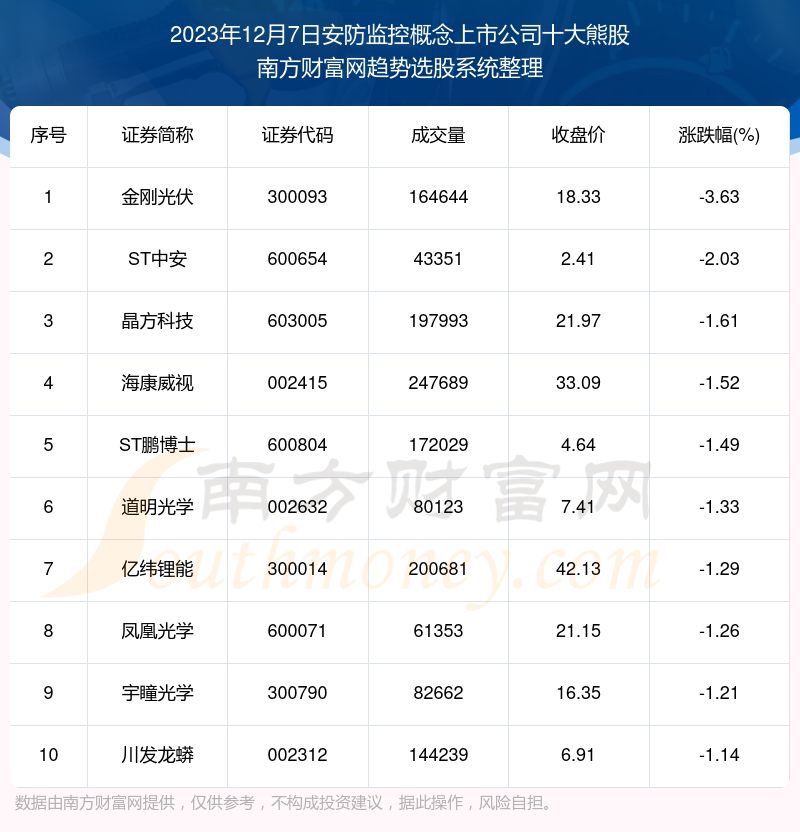Click the change value -2.03
The height and width of the screenshot is (832, 800).
(x=719, y=259)
